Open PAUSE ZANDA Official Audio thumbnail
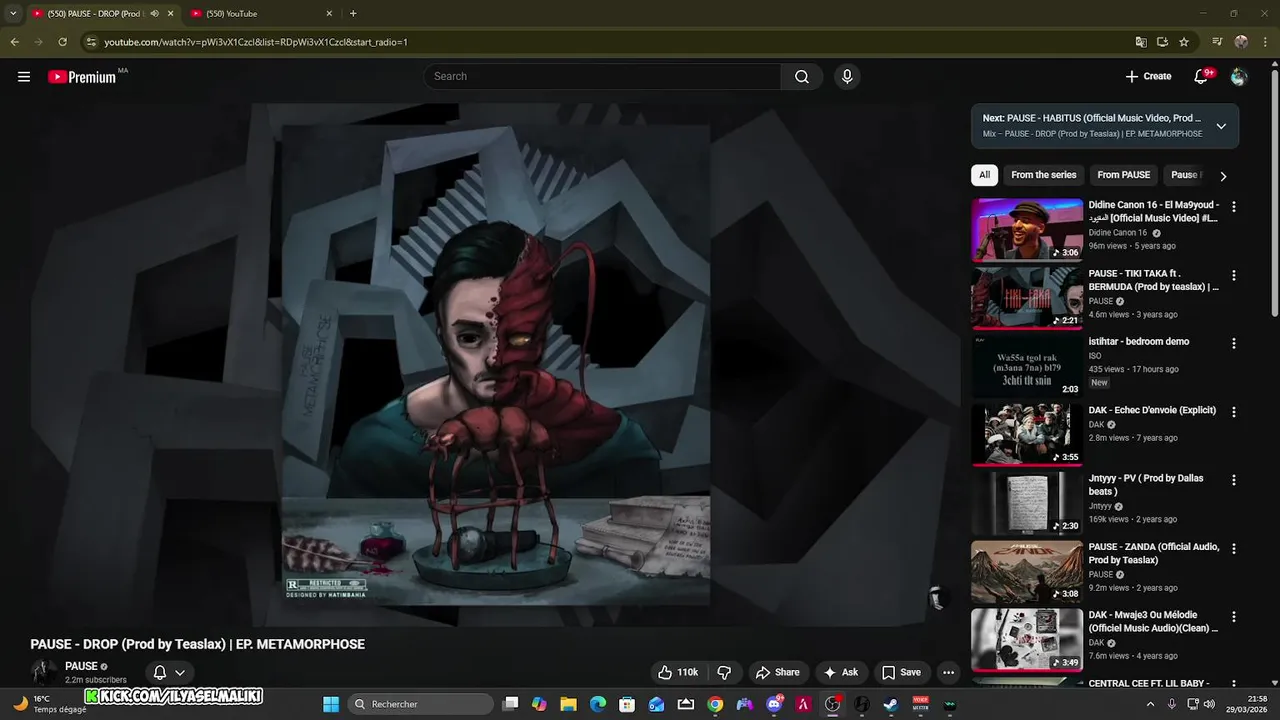Viewport: 1280px width, 720px height. (x=1027, y=571)
